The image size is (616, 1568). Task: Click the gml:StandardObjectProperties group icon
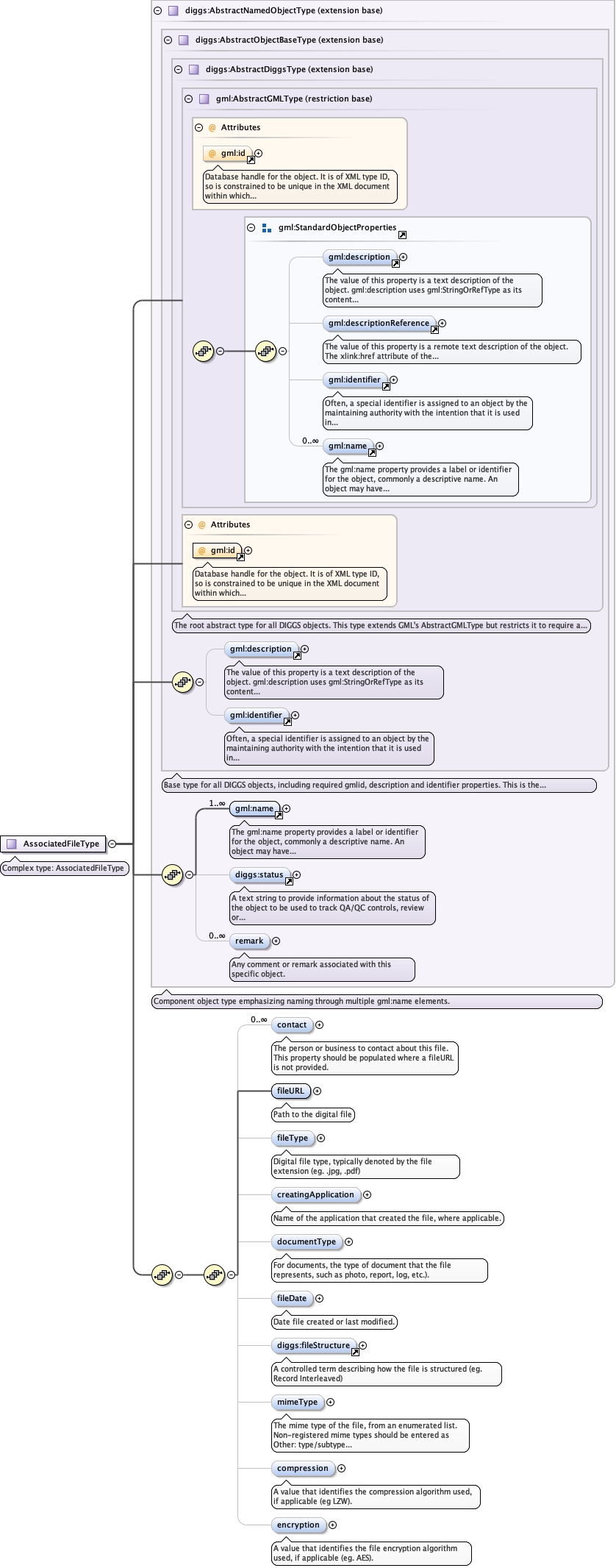[x=267, y=228]
